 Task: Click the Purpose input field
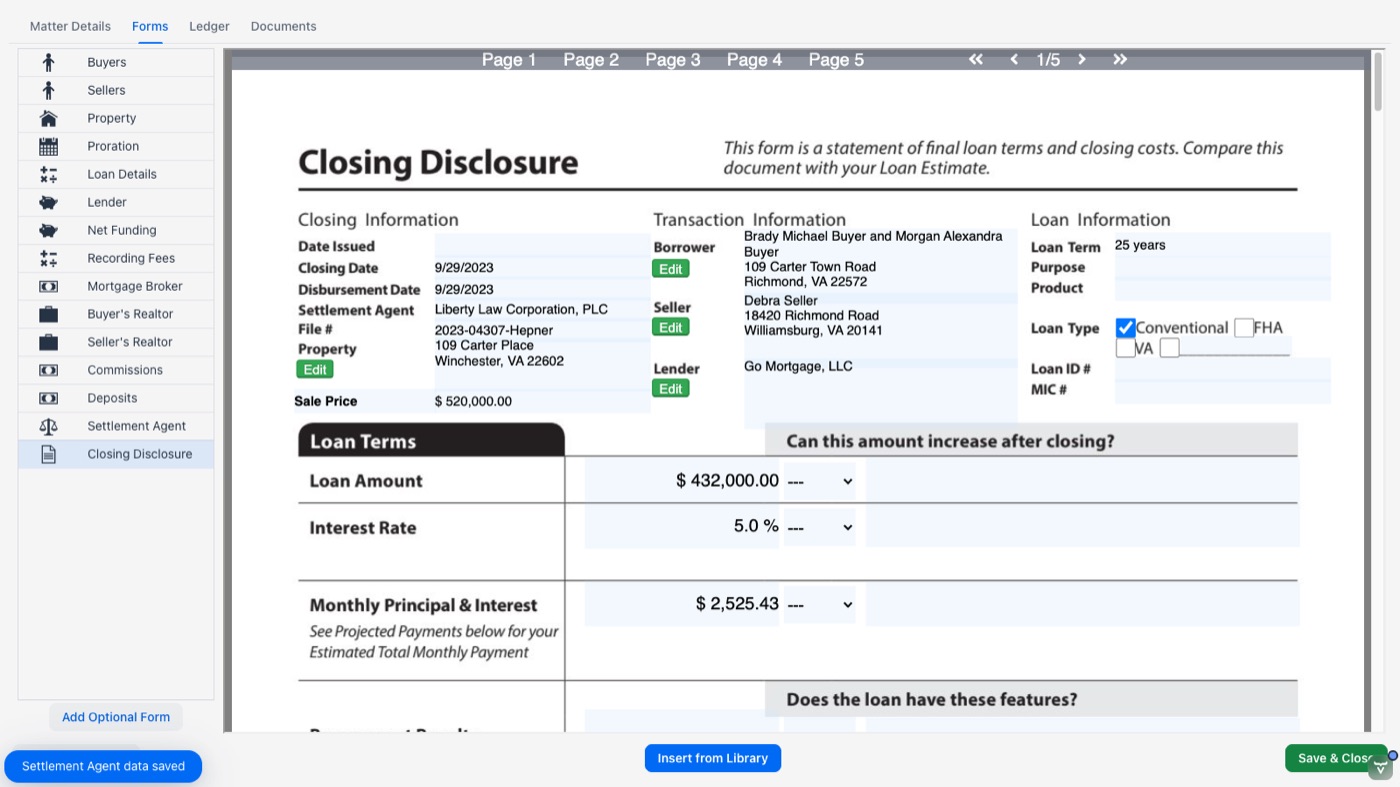(x=1222, y=267)
